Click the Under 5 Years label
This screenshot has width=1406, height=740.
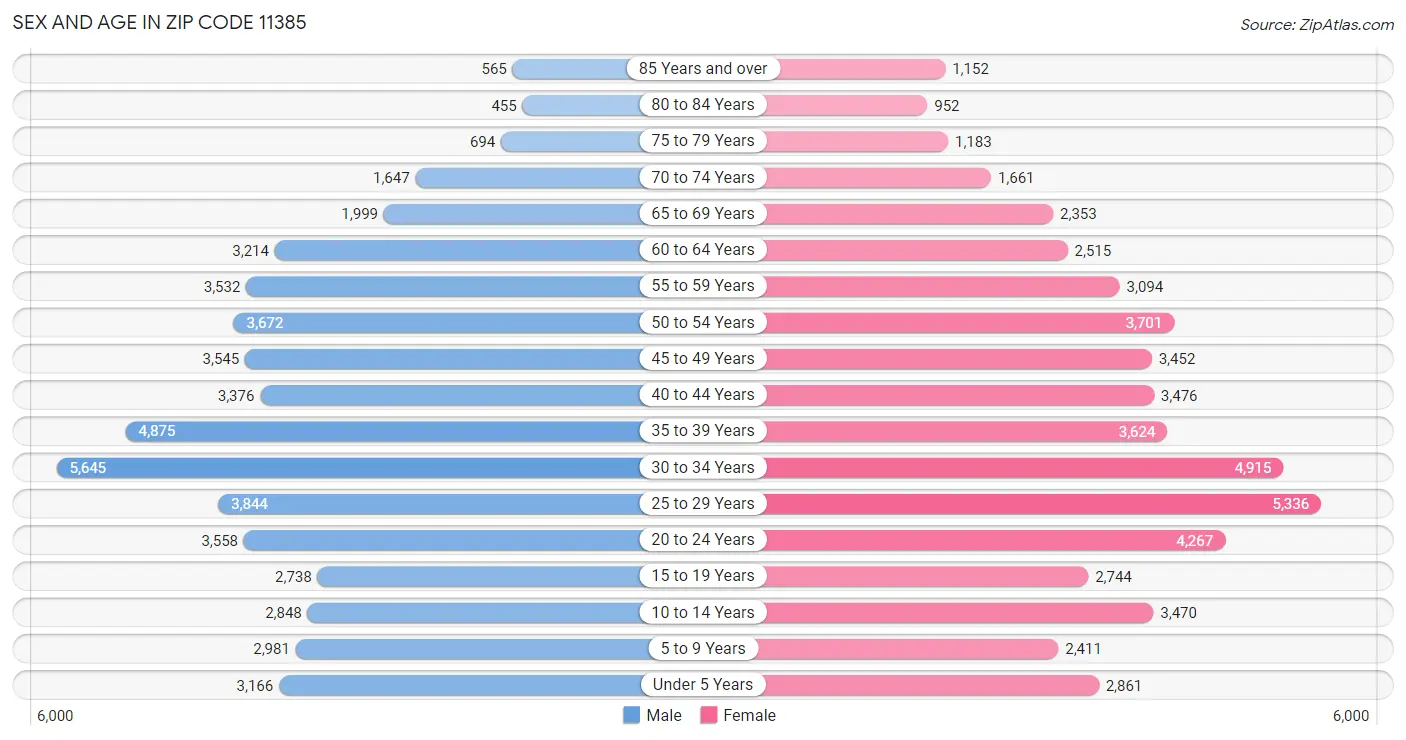coord(703,685)
